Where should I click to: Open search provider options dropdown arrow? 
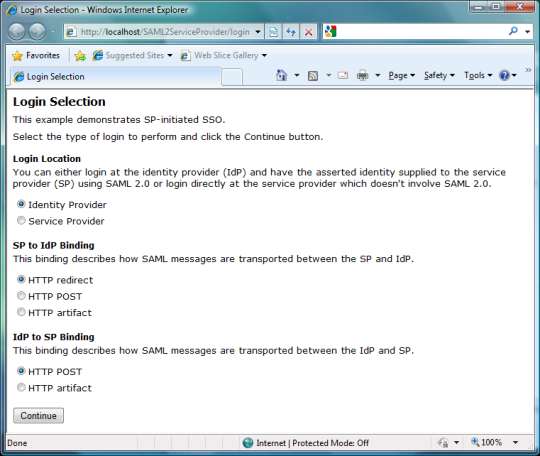tap(527, 32)
